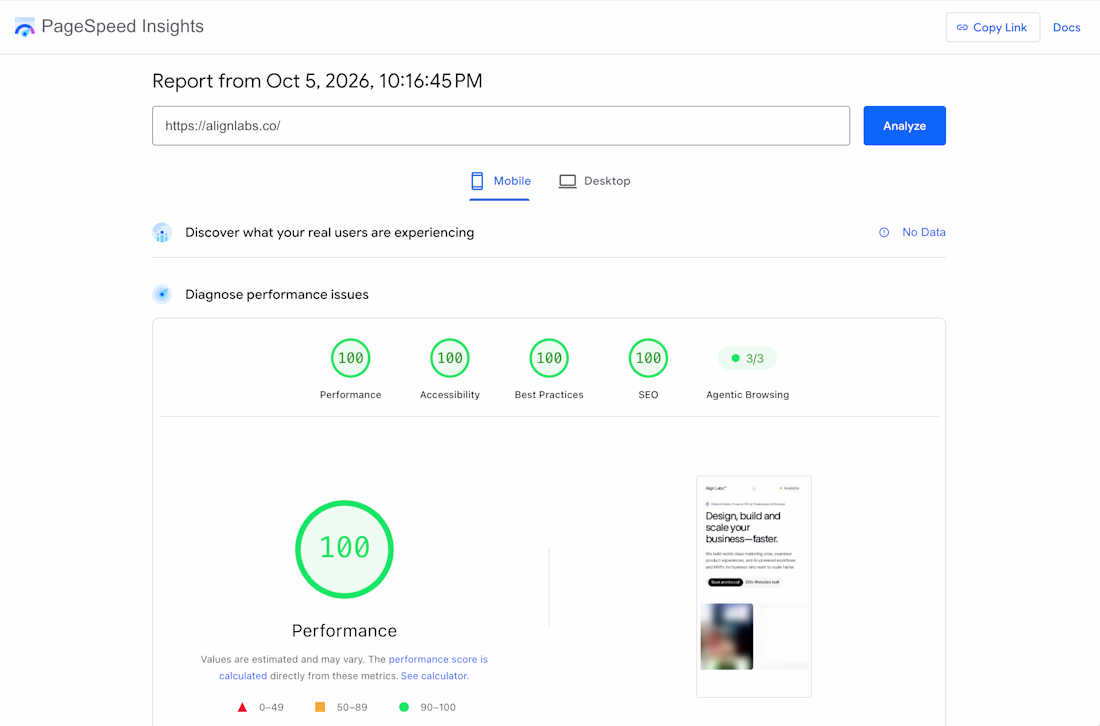Click the 0–49 legend label
This screenshot has width=1100, height=726.
tap(271, 707)
